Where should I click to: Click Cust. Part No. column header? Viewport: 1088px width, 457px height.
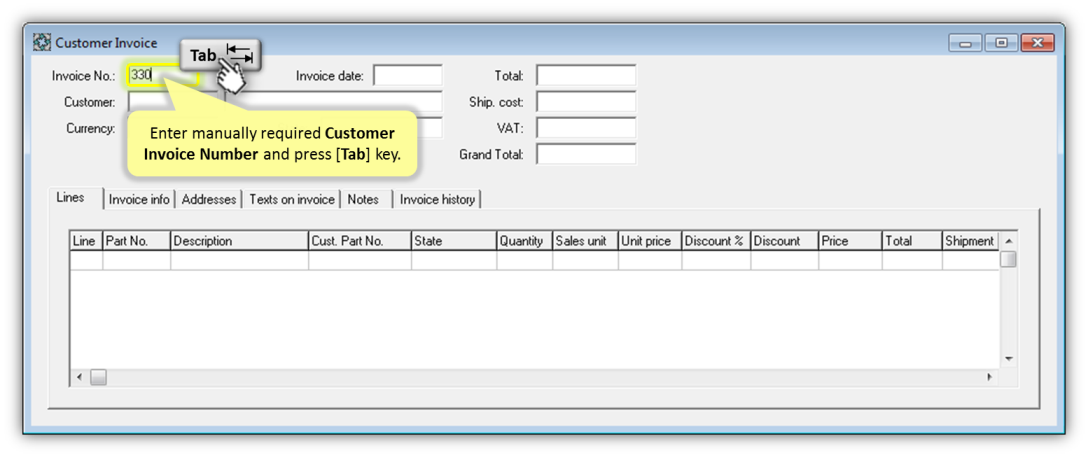coord(360,241)
